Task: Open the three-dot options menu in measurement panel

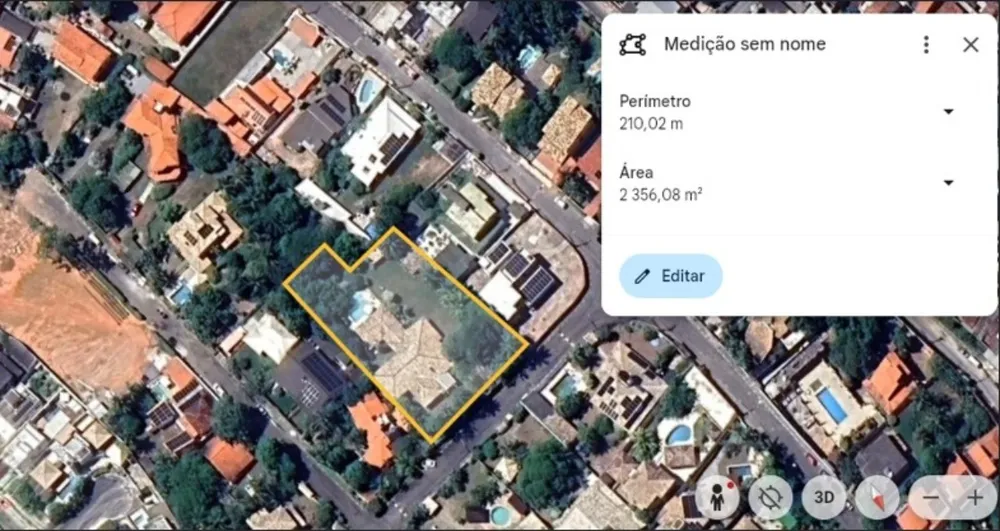Action: (926, 45)
